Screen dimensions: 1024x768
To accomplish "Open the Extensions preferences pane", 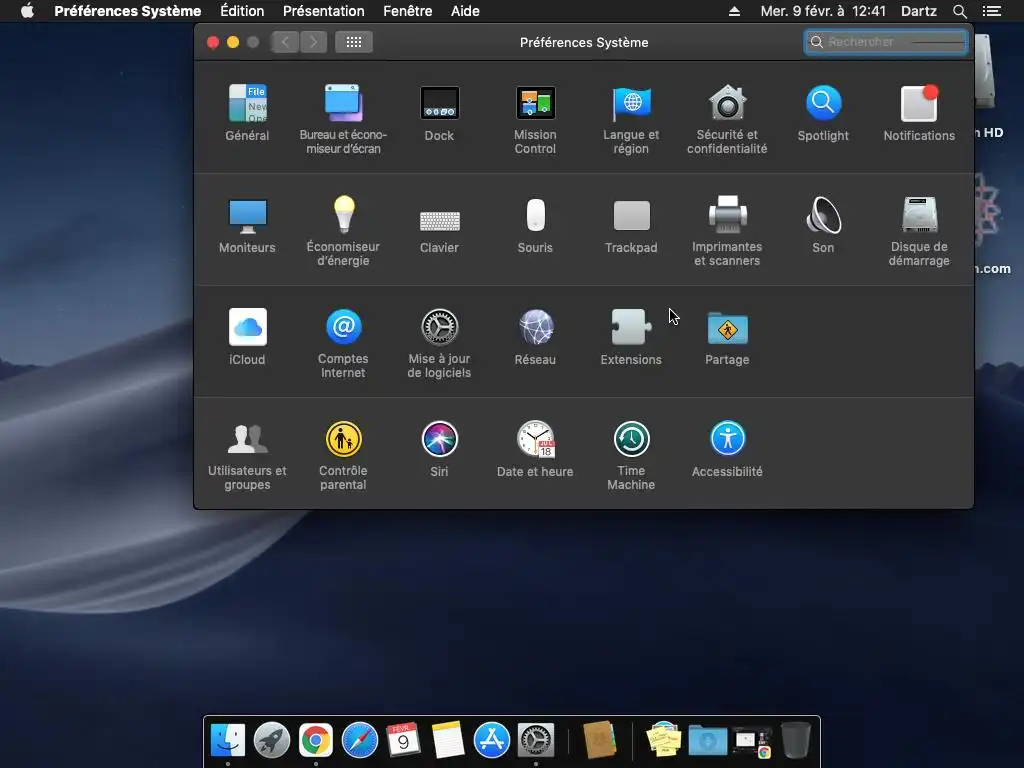I will click(631, 336).
